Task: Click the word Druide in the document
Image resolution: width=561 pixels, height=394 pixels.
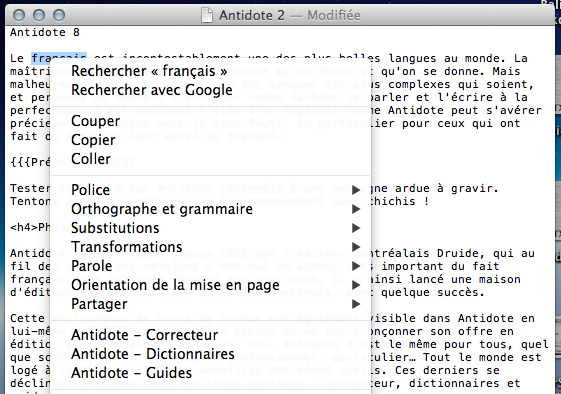Action: (x=458, y=253)
